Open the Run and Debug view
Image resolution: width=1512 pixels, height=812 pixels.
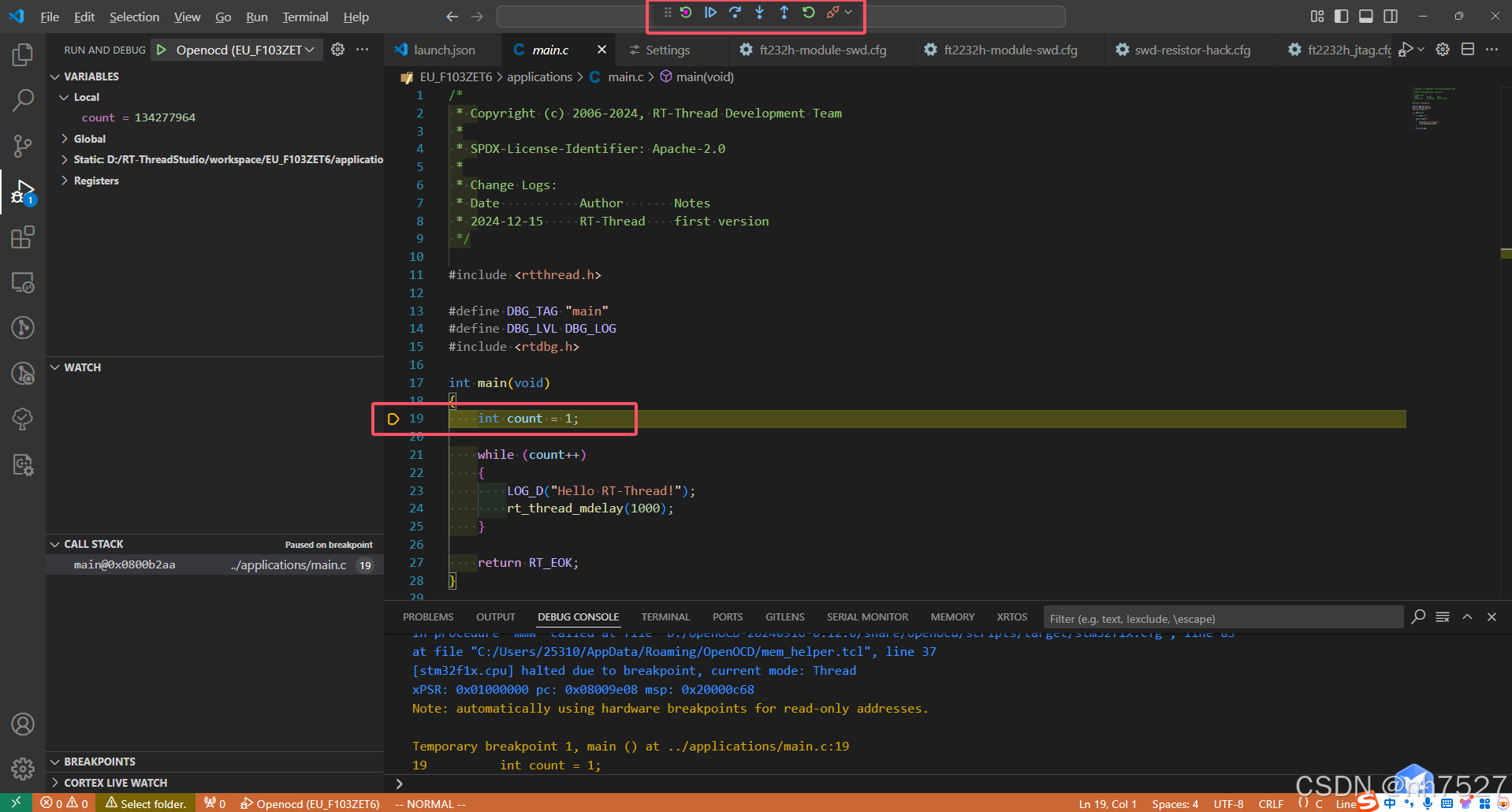click(x=23, y=192)
